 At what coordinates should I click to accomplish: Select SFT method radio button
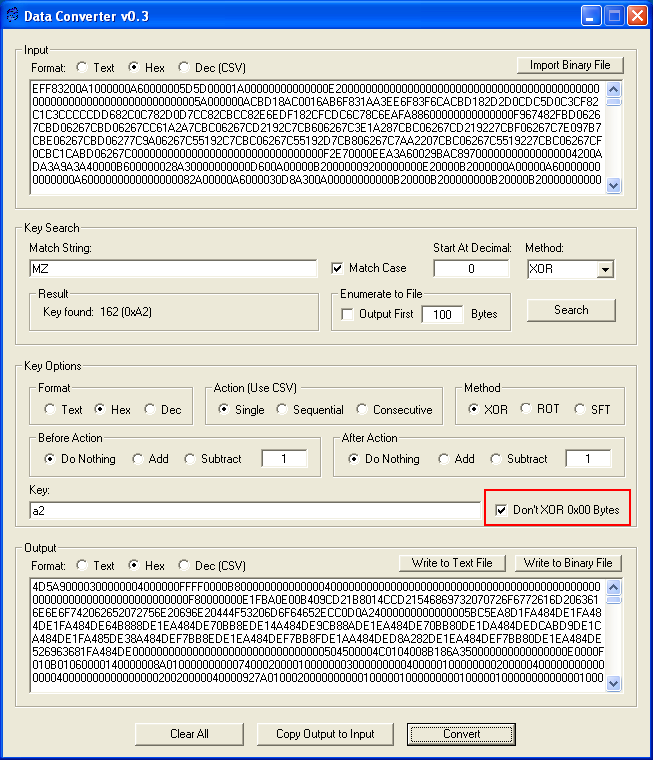[579, 410]
